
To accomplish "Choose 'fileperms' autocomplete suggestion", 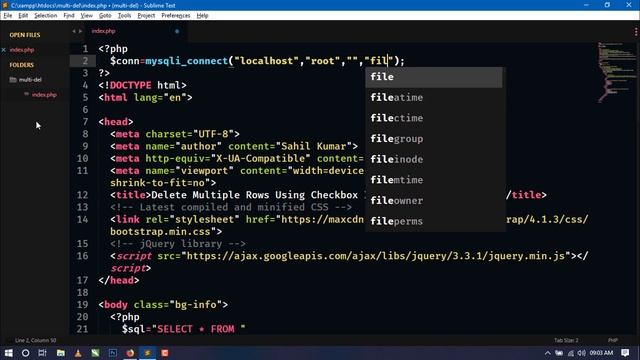I will pyautogui.click(x=434, y=221).
